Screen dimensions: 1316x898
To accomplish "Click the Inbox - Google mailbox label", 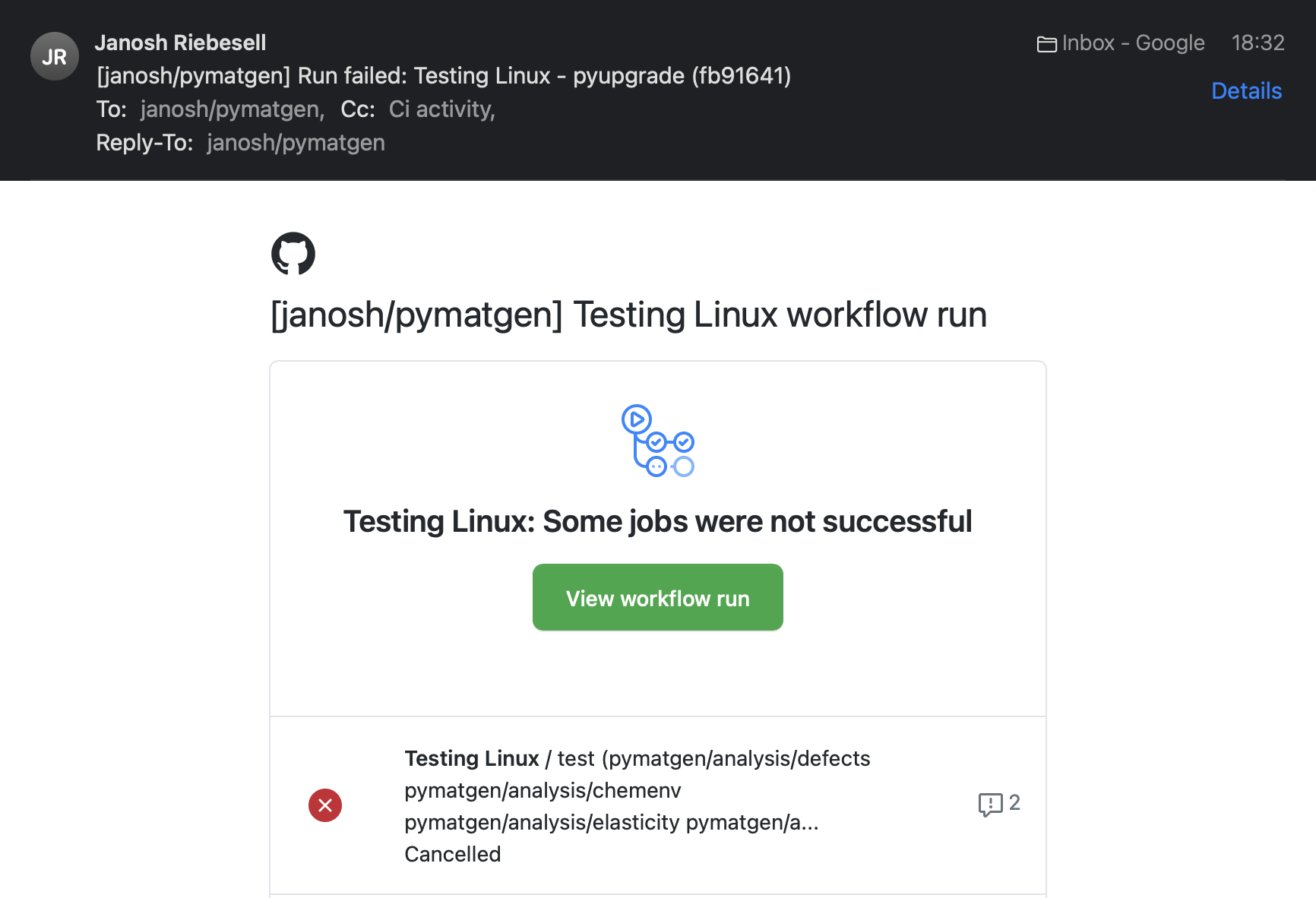I will point(1133,43).
